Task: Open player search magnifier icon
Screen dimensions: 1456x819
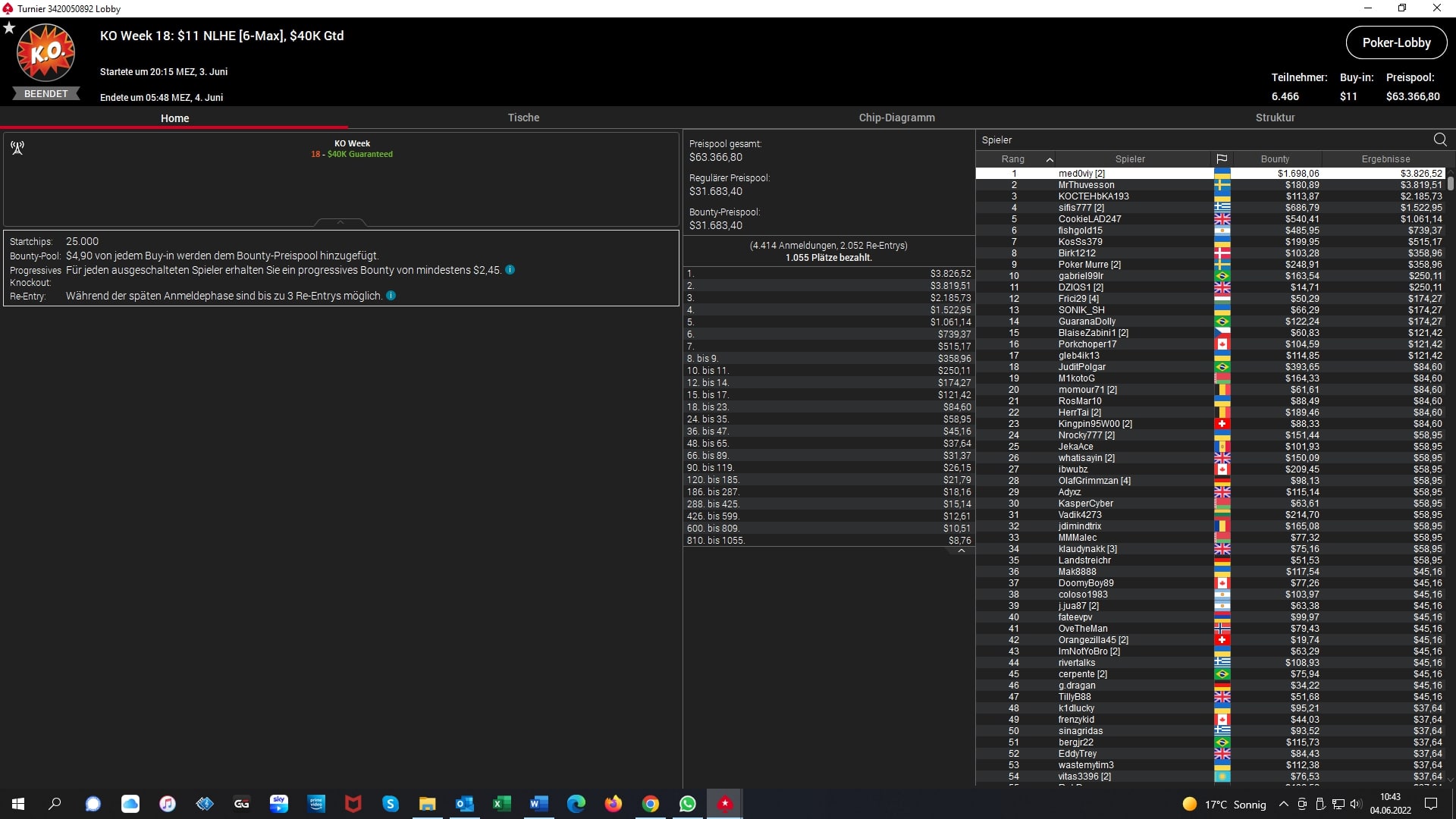Action: [x=1439, y=140]
